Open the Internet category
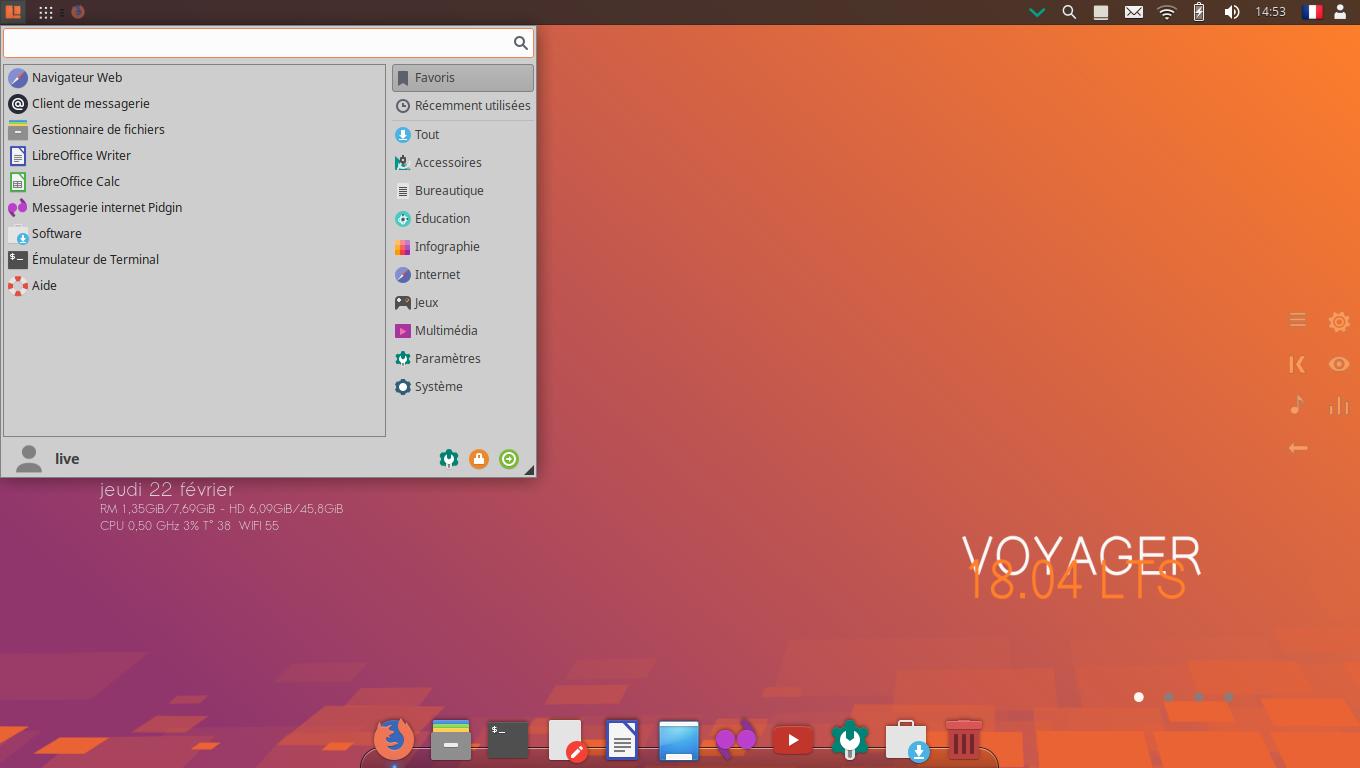 coord(463,274)
